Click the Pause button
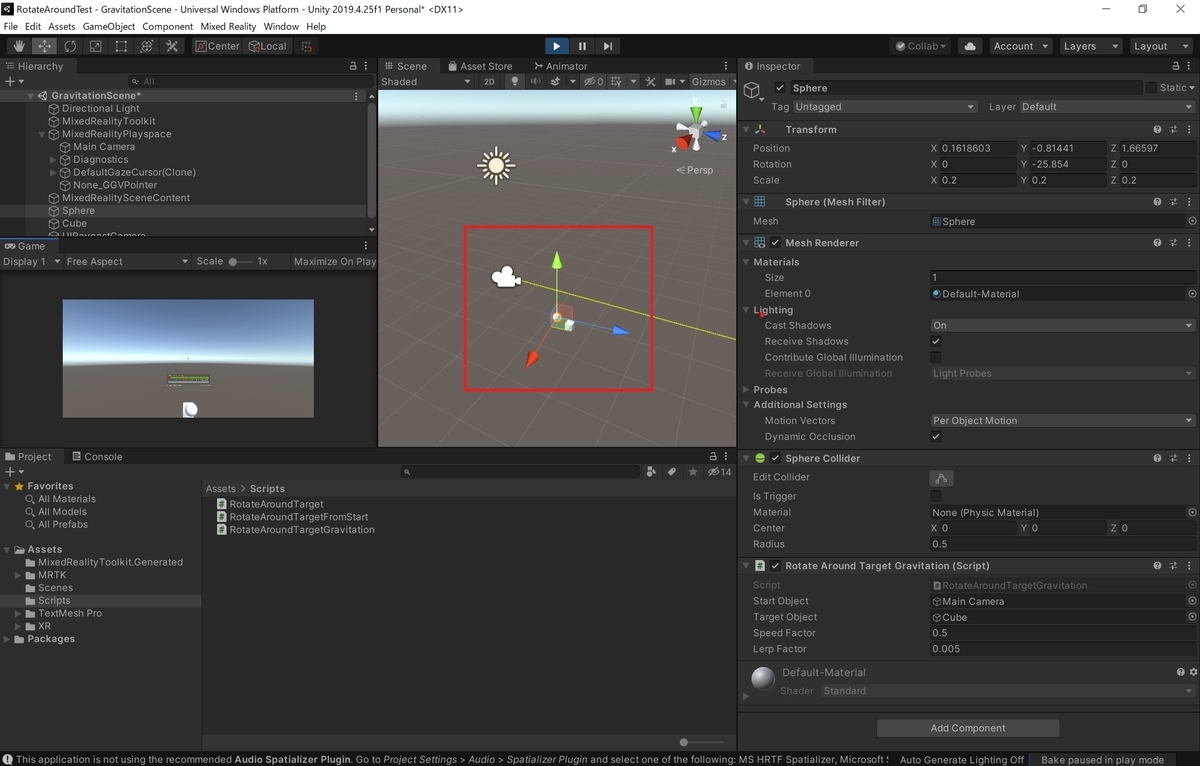Screen dimensions: 1200x766 [582, 46]
